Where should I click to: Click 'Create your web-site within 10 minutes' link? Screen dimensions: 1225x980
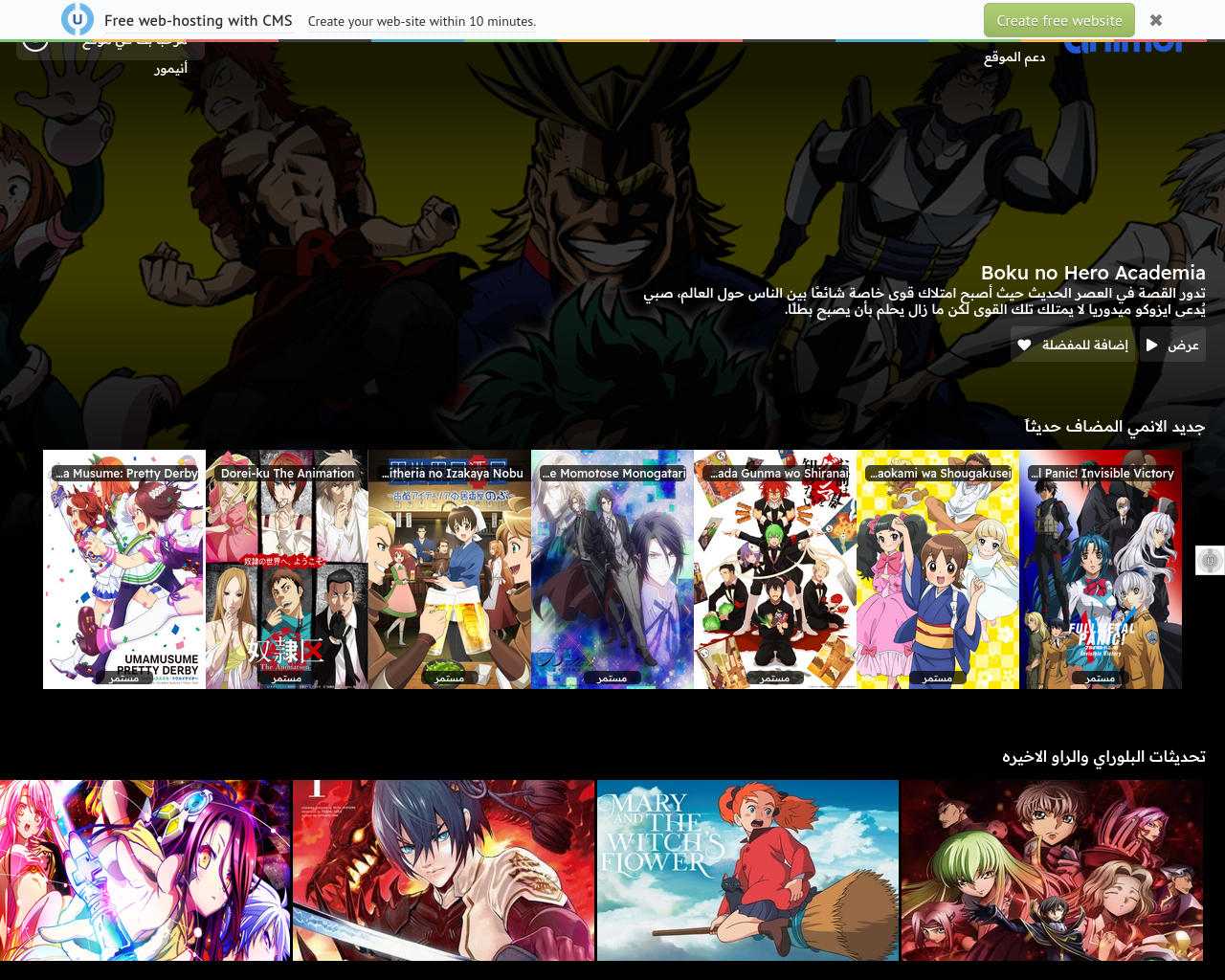(x=422, y=21)
